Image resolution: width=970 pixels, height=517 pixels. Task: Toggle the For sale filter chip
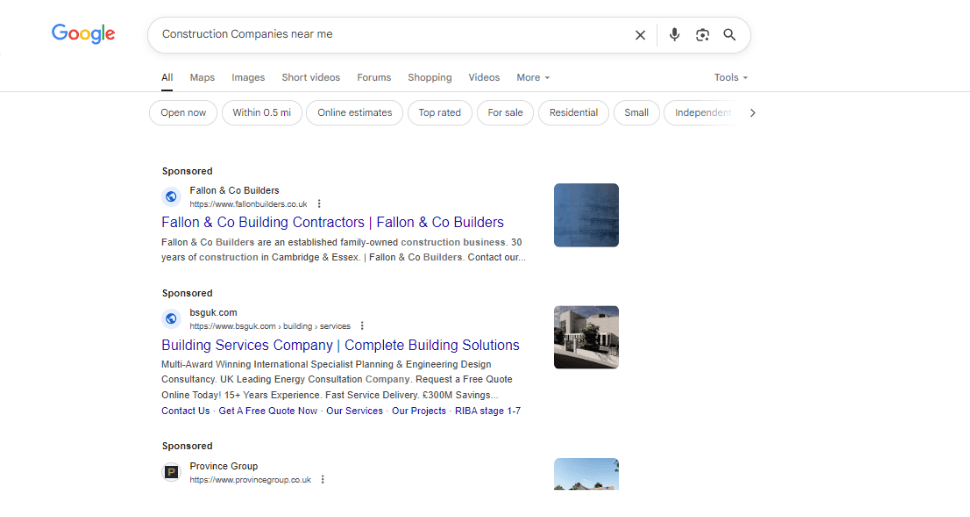(505, 113)
